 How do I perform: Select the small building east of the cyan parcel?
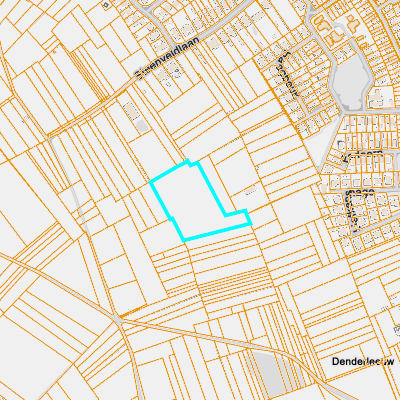[x=250, y=190]
